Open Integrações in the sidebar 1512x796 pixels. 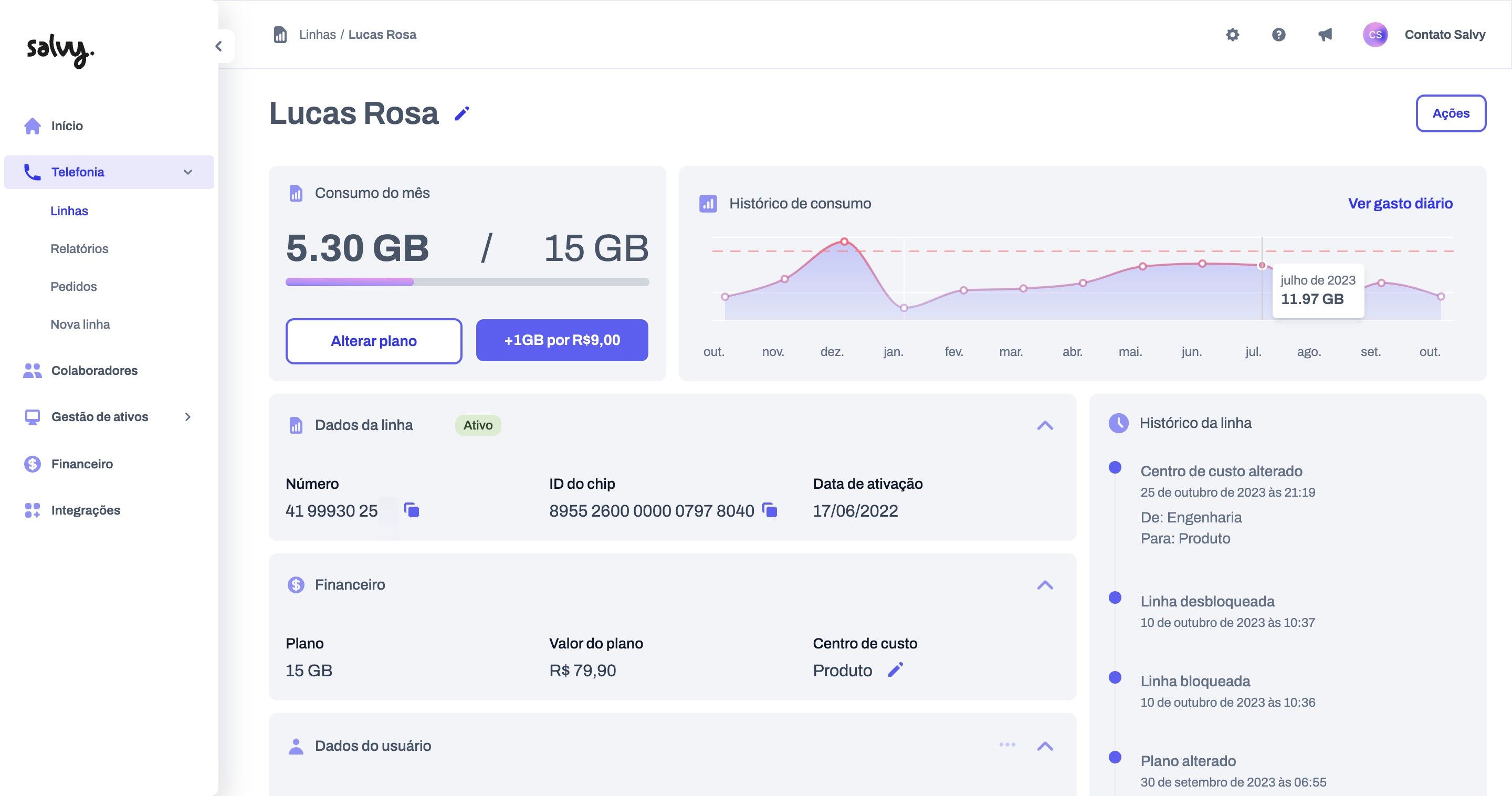pos(86,510)
